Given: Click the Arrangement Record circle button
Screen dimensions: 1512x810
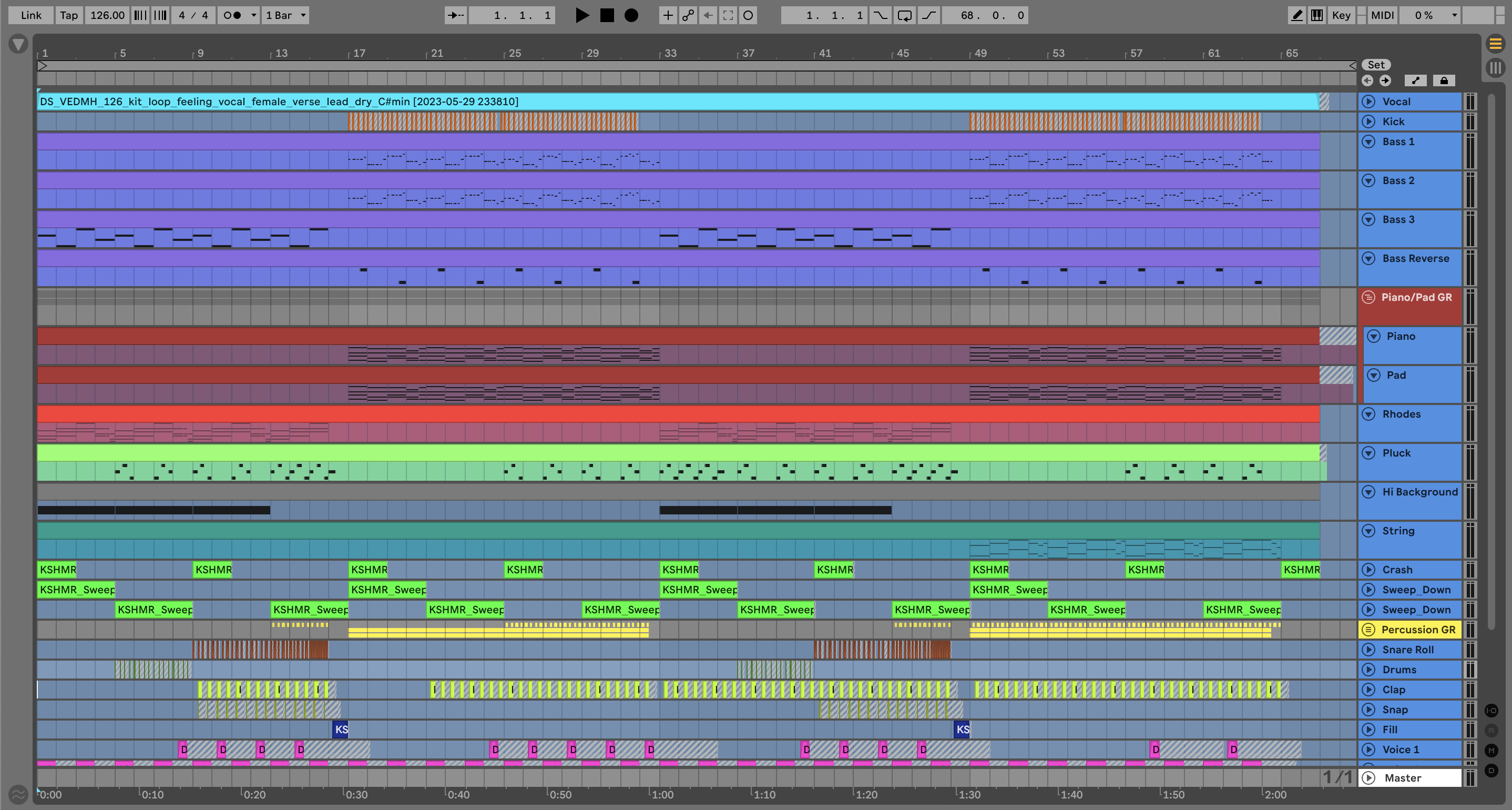Looking at the screenshot, I should [x=631, y=15].
